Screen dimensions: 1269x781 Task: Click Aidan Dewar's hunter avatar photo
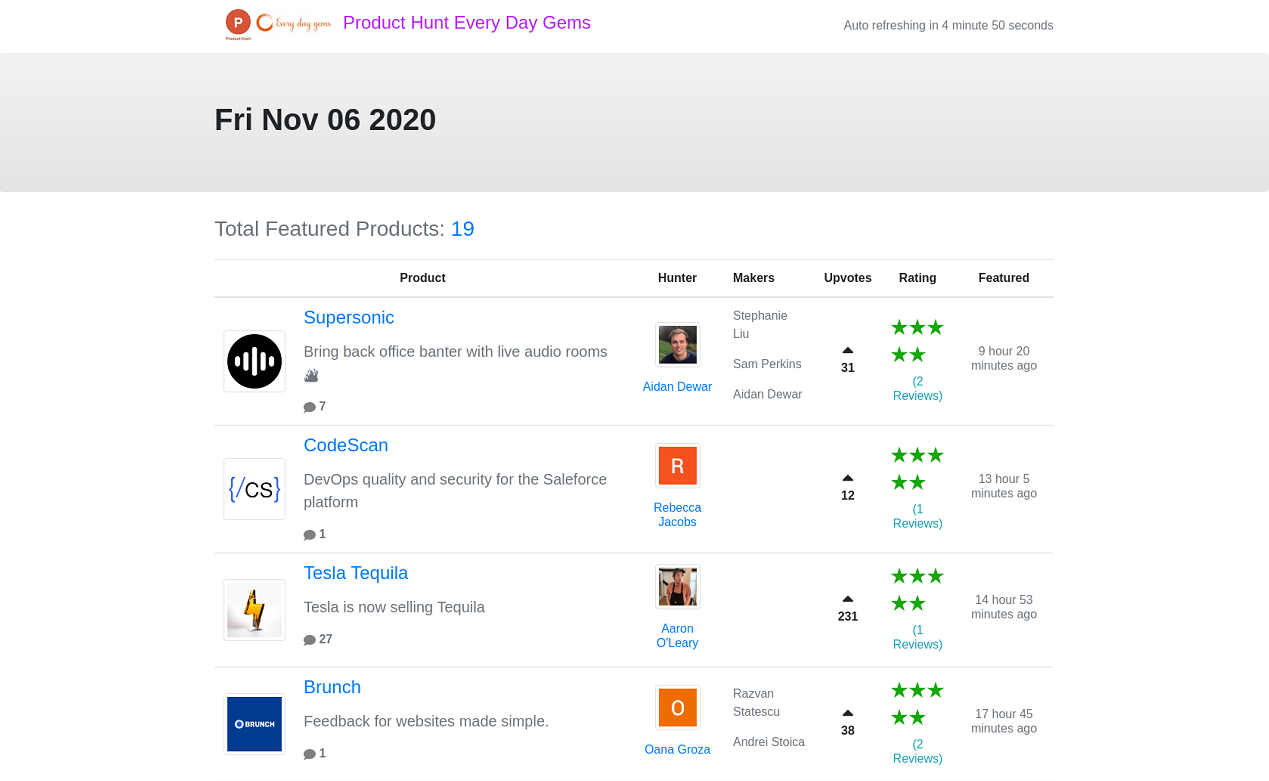(677, 344)
